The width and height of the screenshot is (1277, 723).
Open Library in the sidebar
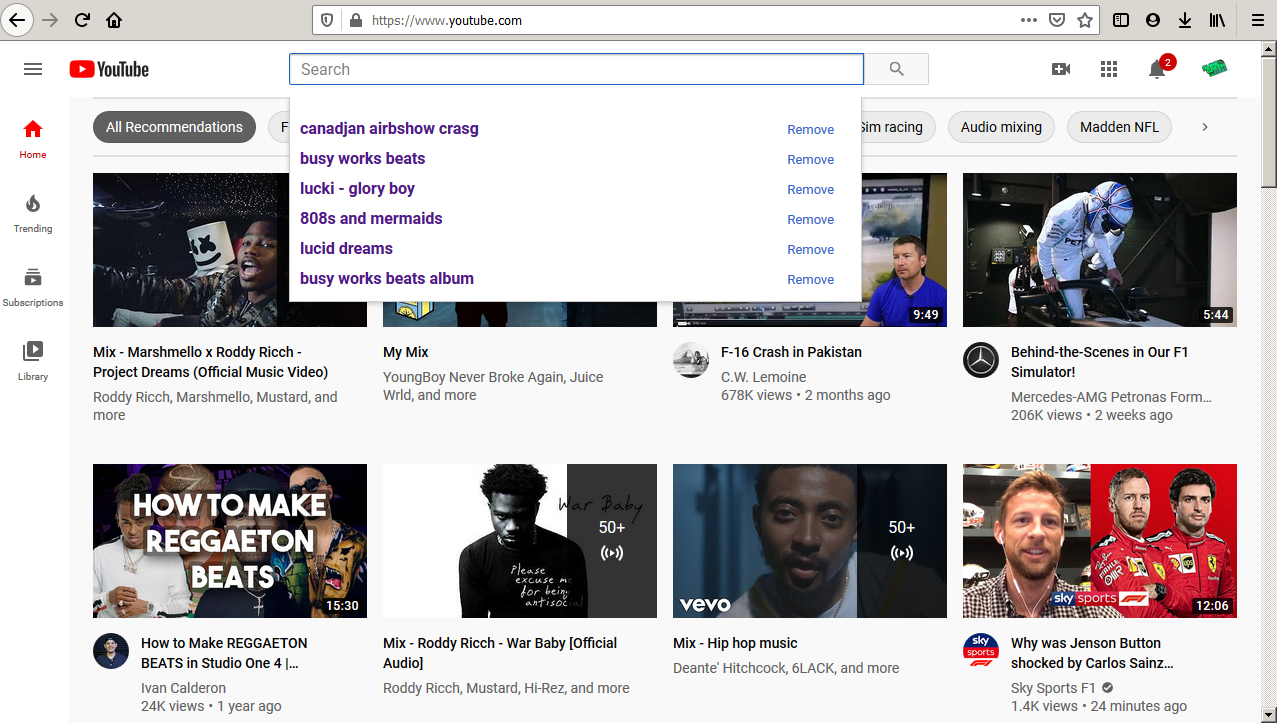pos(33,361)
